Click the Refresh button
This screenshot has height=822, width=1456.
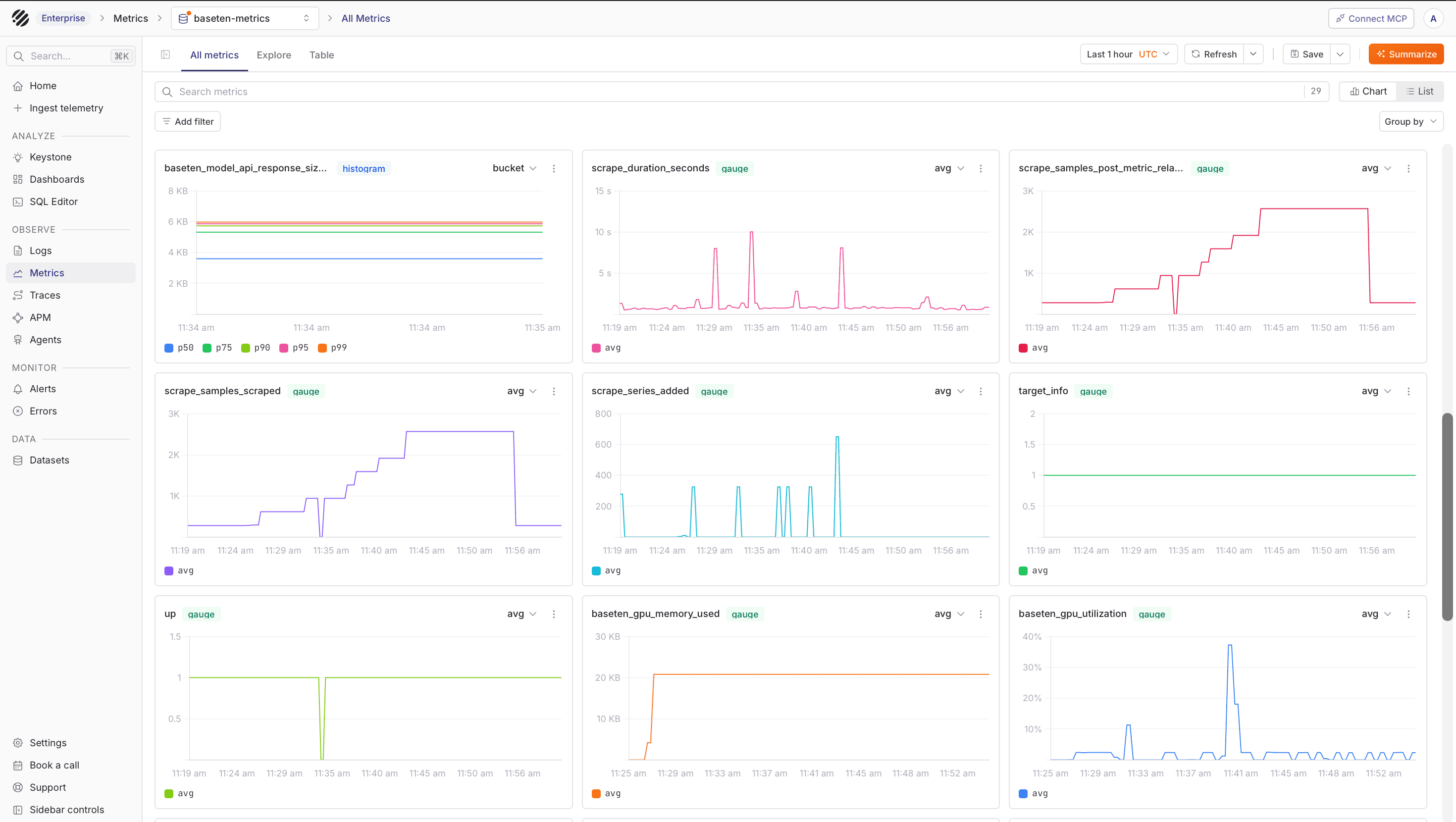click(1213, 54)
